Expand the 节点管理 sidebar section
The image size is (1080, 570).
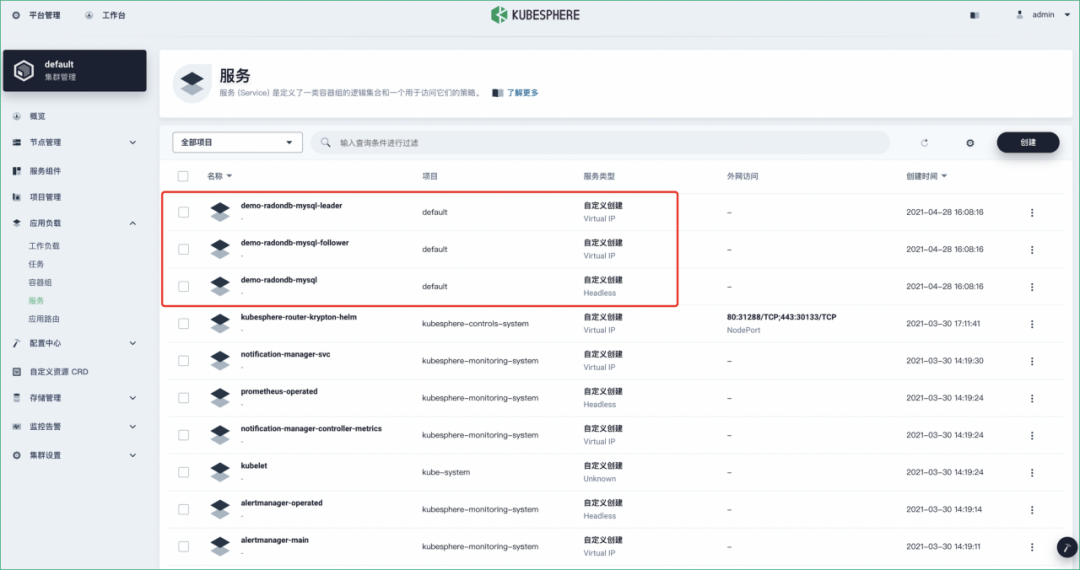tap(74, 142)
